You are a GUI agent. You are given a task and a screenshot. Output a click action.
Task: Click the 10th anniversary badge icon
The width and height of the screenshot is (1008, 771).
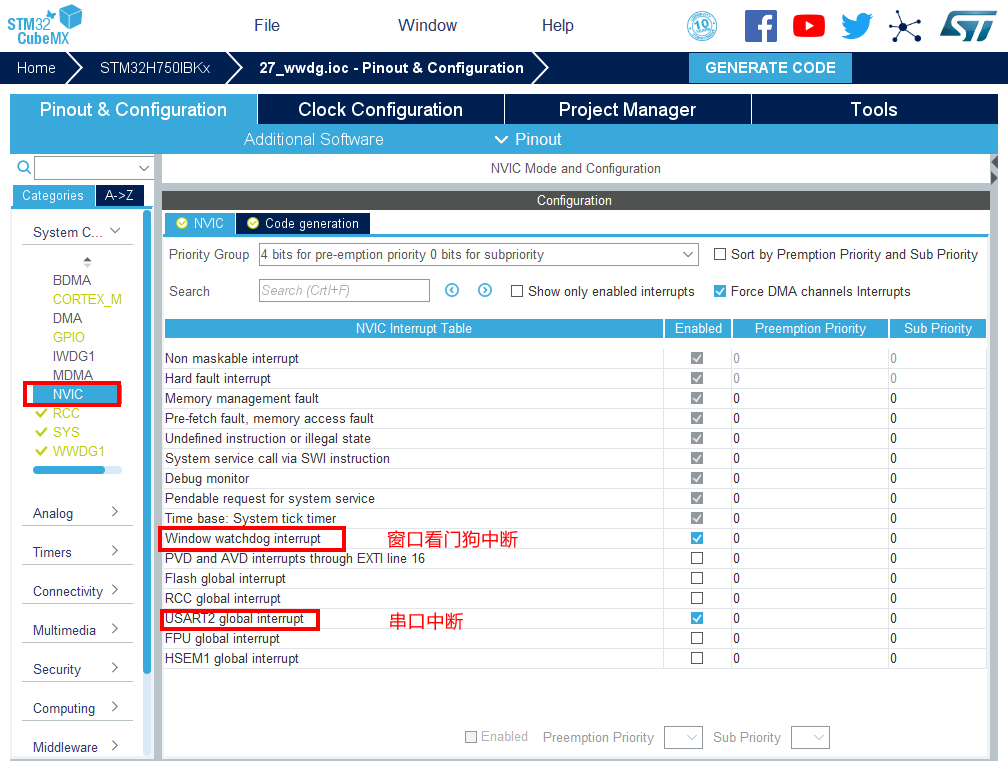point(702,26)
